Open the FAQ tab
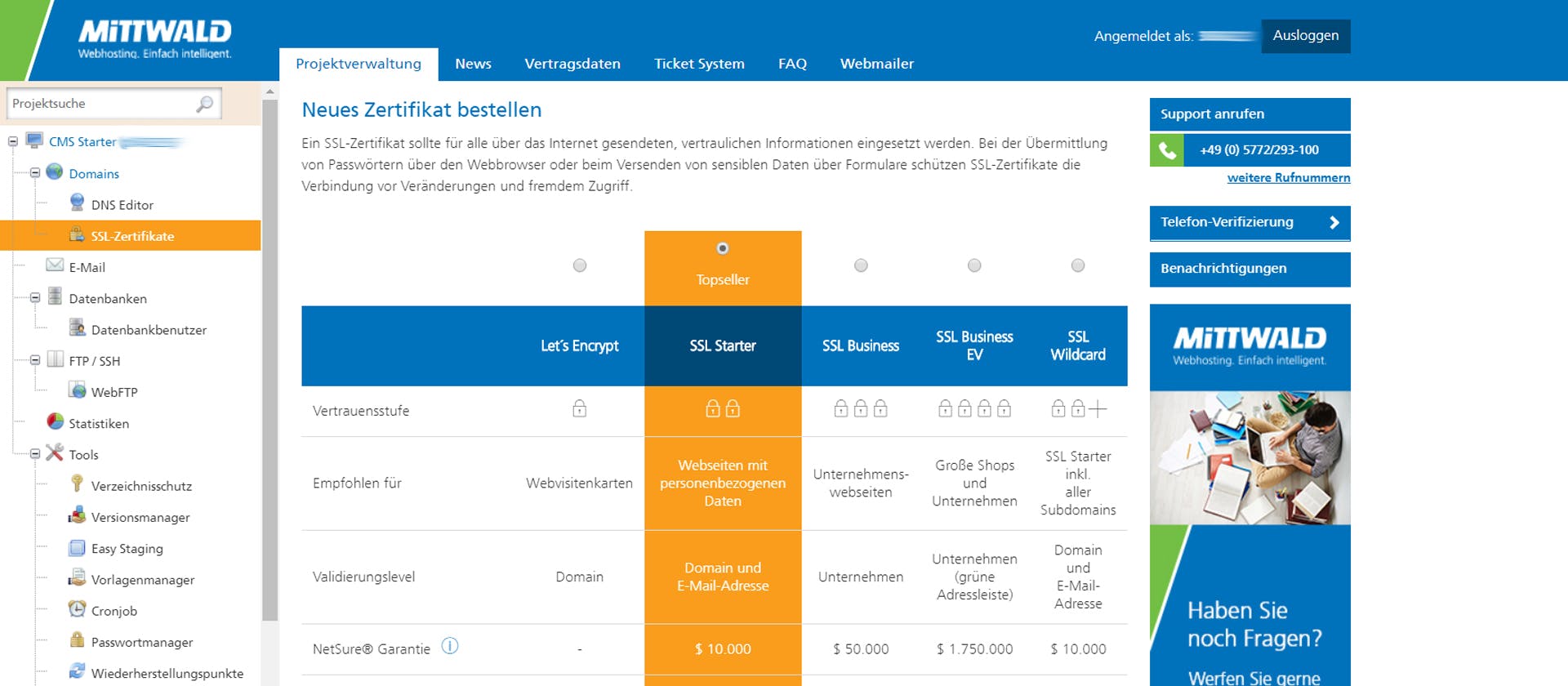The width and height of the screenshot is (1568, 686). pyautogui.click(x=792, y=64)
